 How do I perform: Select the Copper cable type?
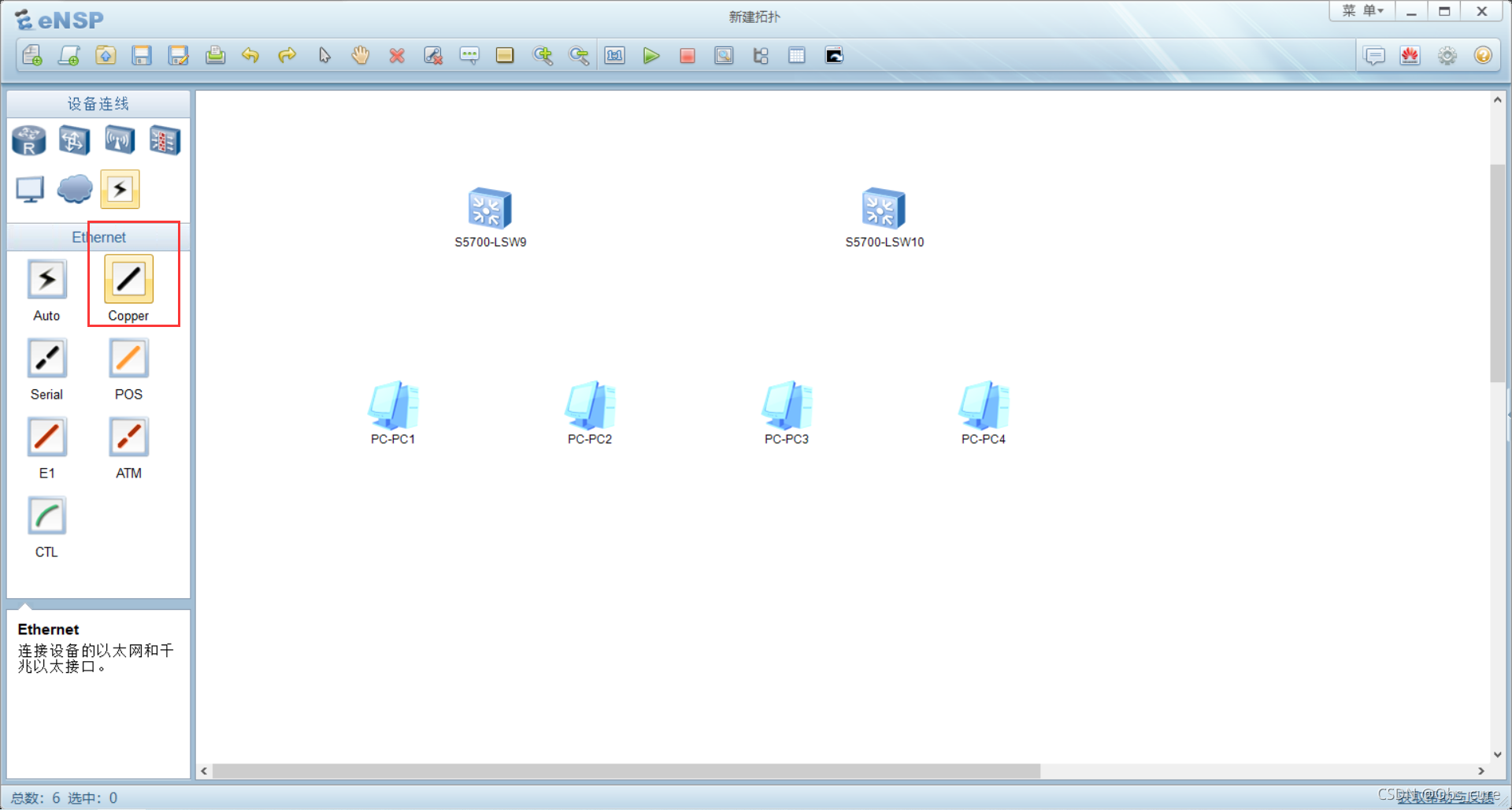pos(128,280)
